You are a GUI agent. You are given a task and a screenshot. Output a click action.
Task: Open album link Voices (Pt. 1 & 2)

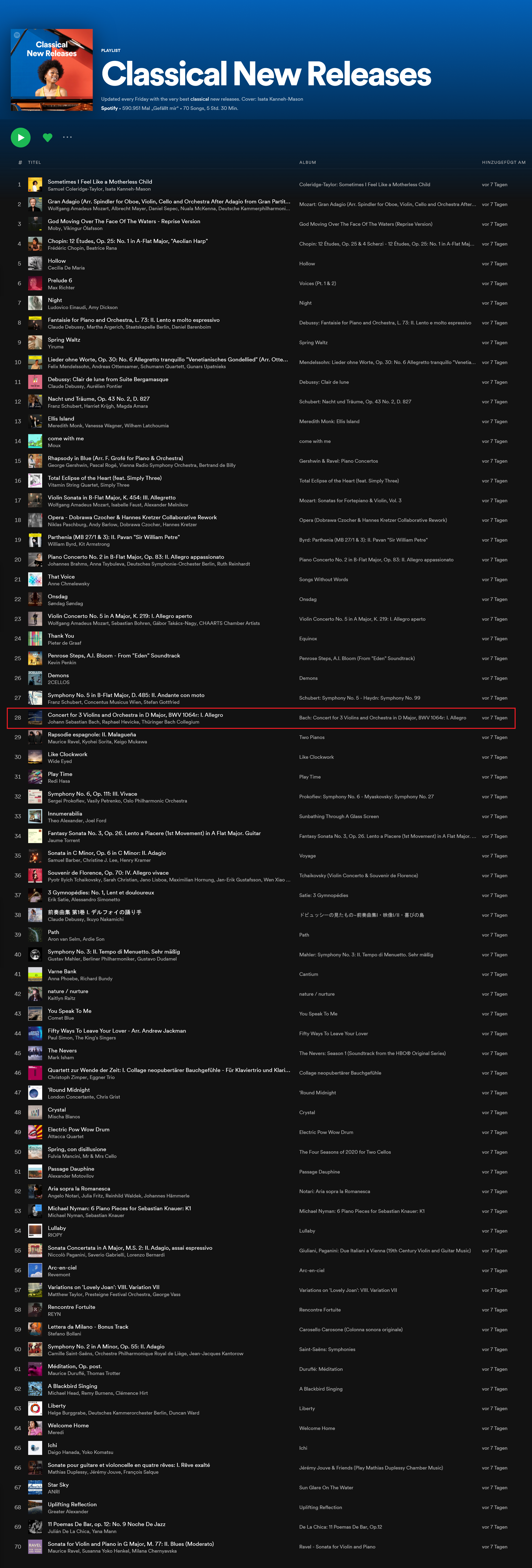coord(317,284)
